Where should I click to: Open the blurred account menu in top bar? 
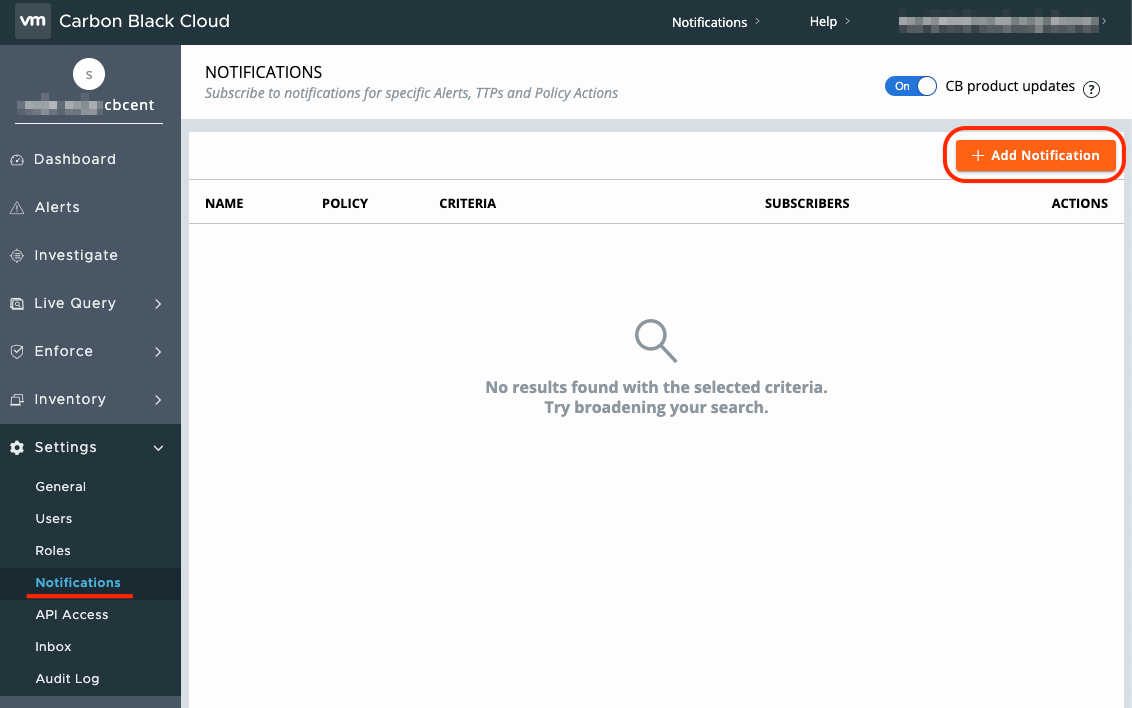(1002, 23)
